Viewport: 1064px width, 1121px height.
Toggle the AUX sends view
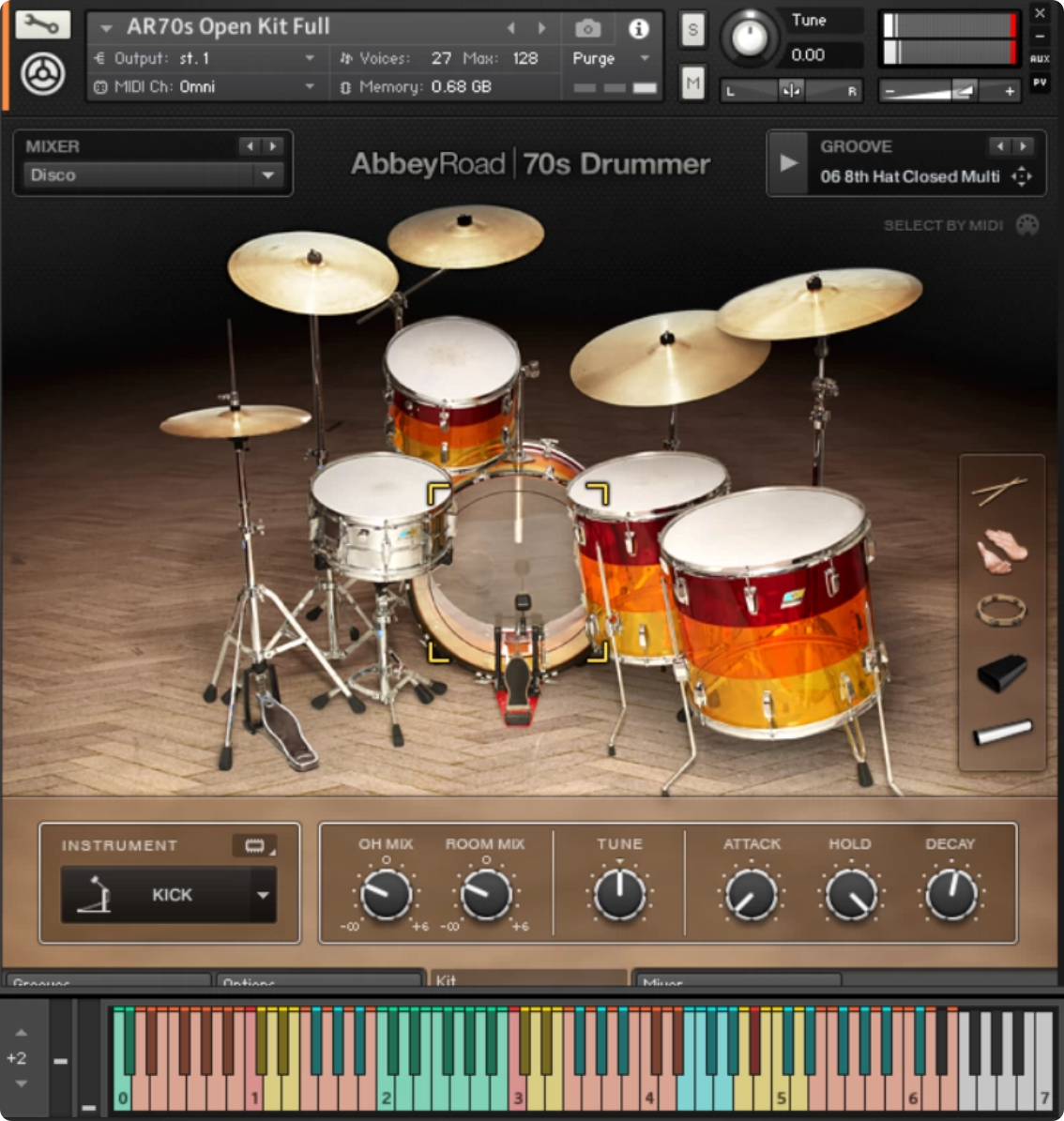point(1040,58)
